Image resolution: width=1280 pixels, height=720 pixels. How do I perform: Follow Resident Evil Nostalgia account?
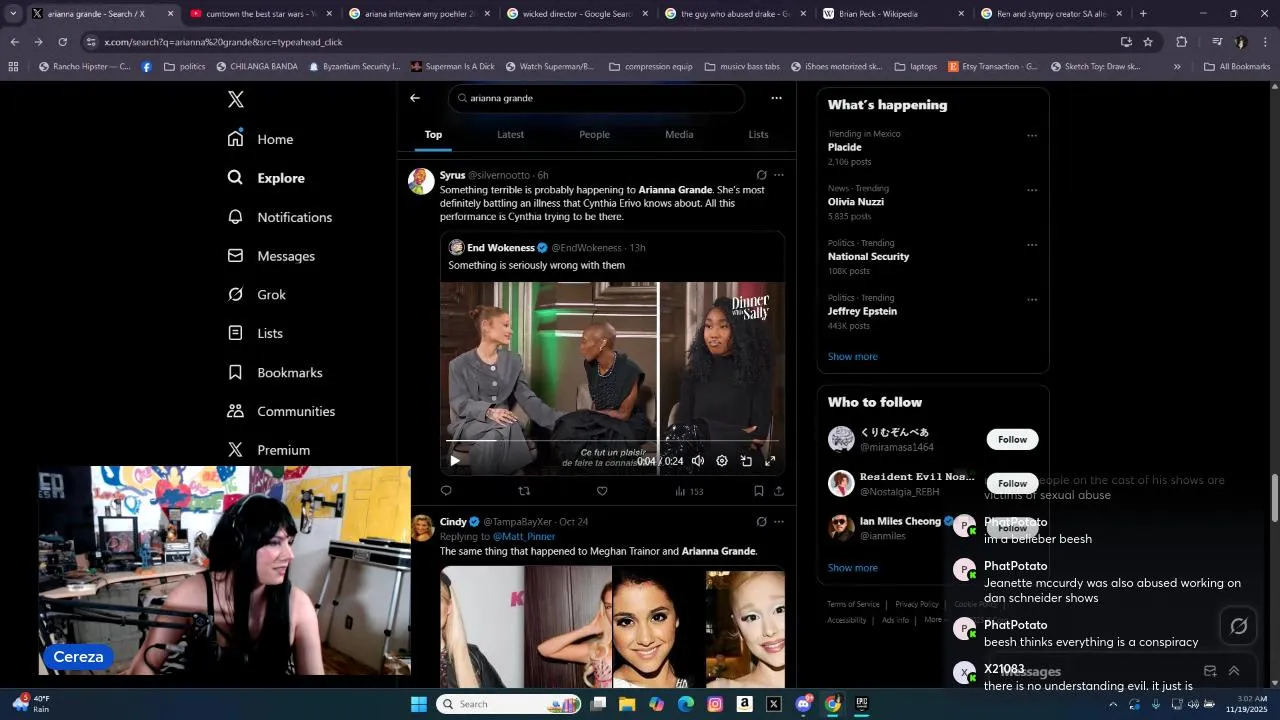pos(1012,484)
